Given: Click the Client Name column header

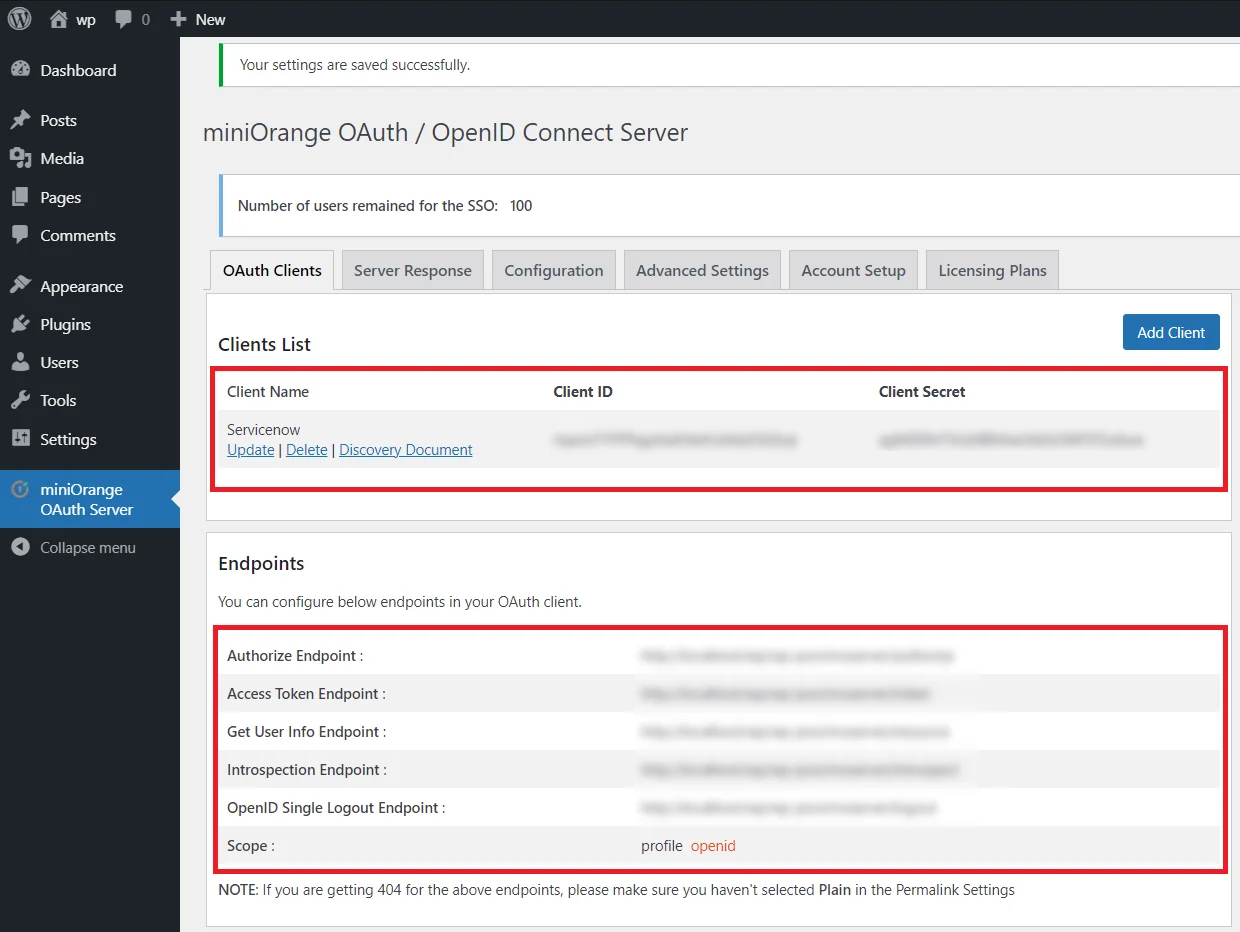Looking at the screenshot, I should (268, 392).
